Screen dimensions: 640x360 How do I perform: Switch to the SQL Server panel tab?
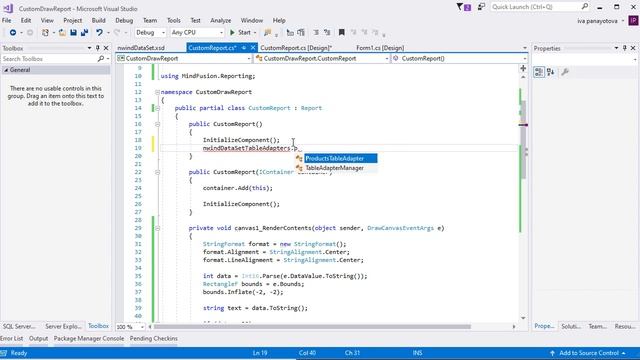(x=19, y=327)
